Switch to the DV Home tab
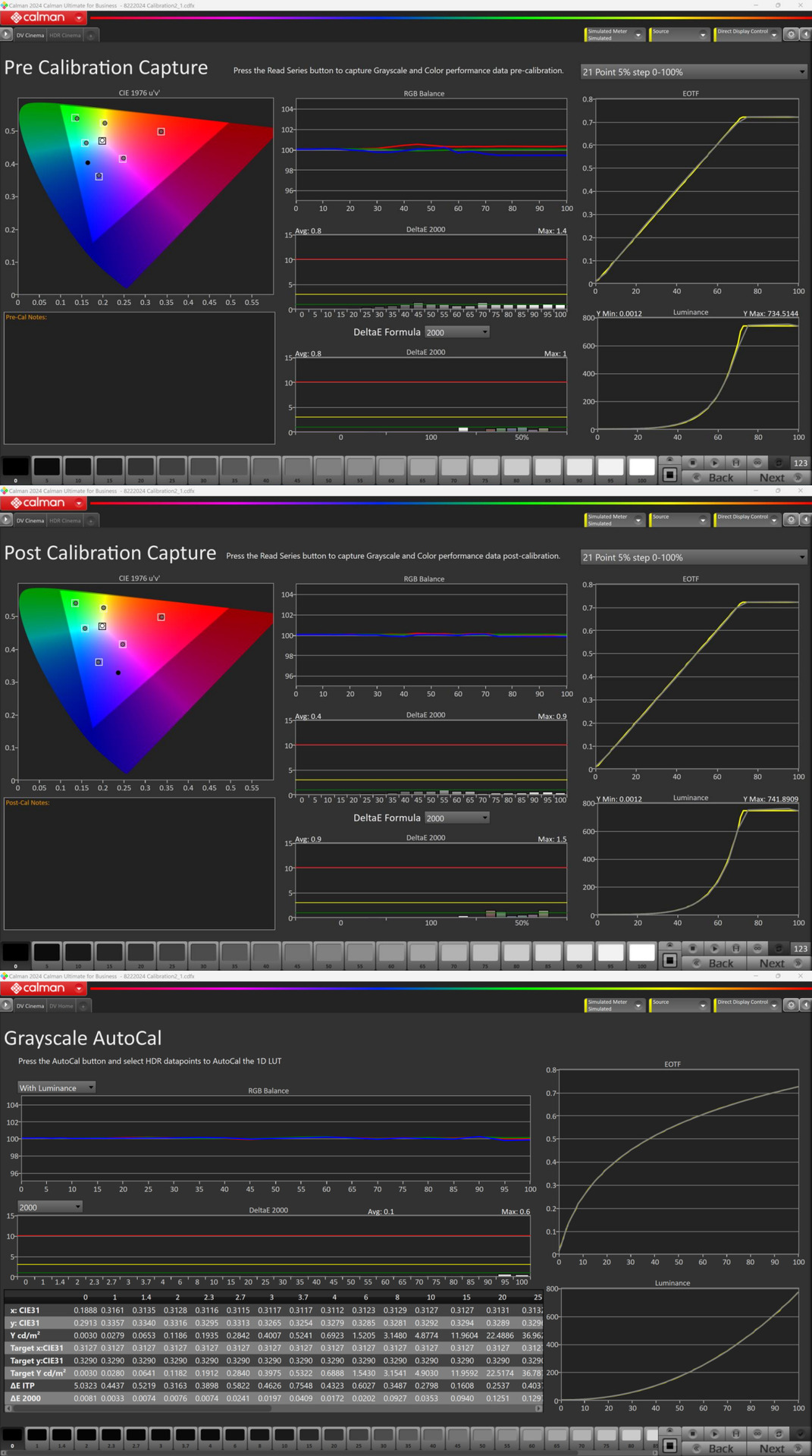The width and height of the screenshot is (812, 1456). pos(61,1006)
